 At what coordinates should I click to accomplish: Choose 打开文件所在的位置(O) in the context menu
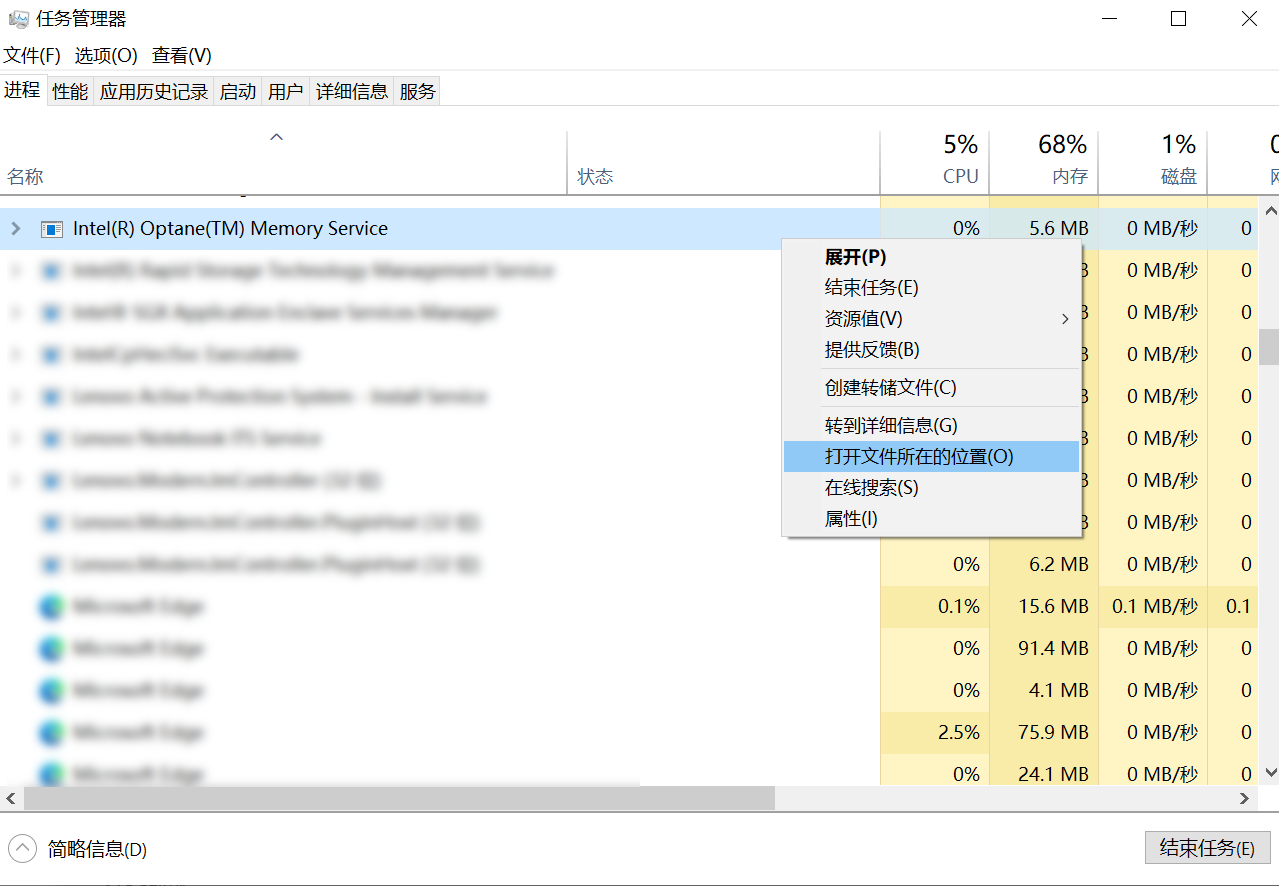tap(931, 457)
